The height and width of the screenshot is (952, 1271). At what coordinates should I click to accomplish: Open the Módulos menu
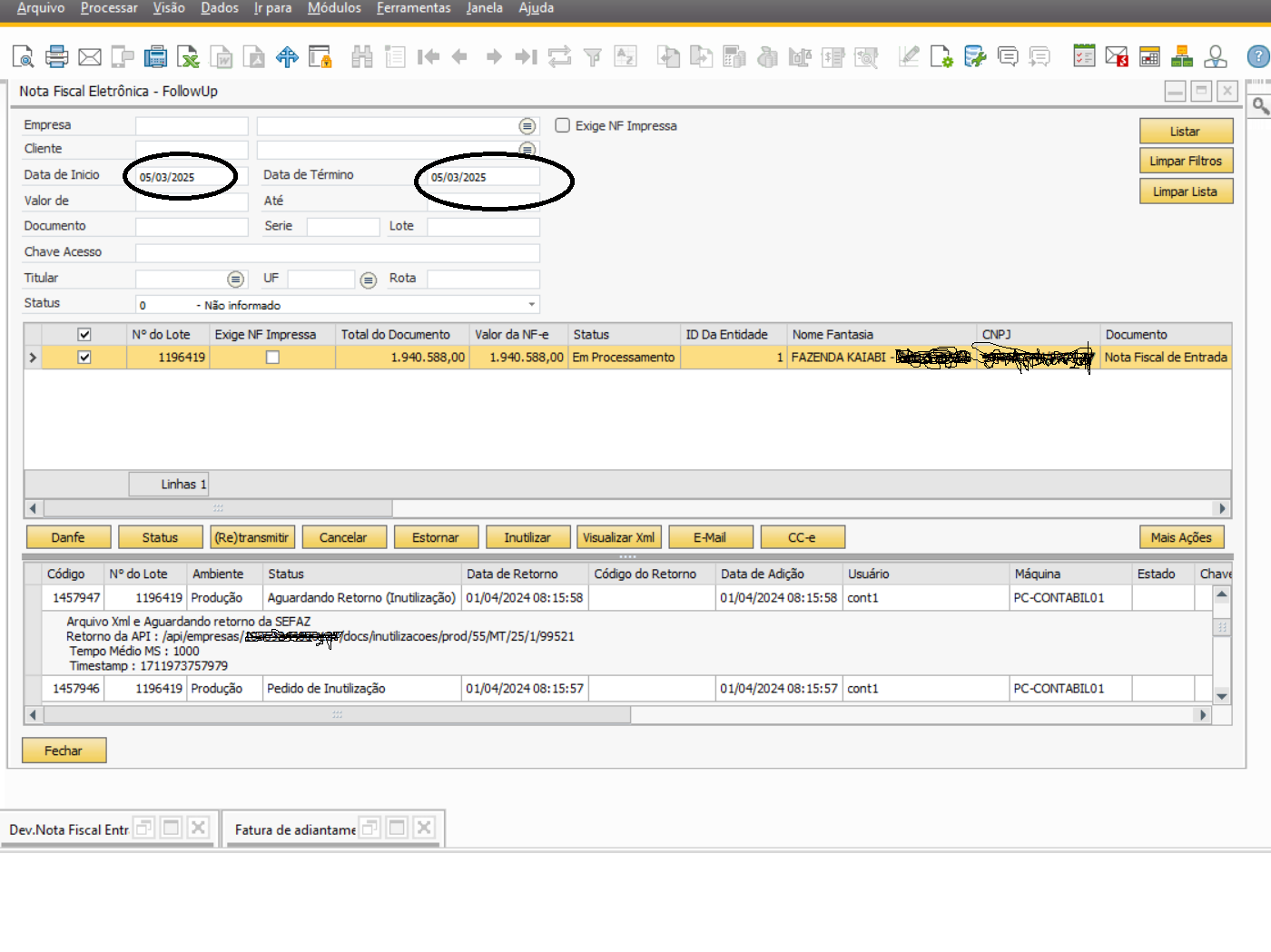[334, 8]
